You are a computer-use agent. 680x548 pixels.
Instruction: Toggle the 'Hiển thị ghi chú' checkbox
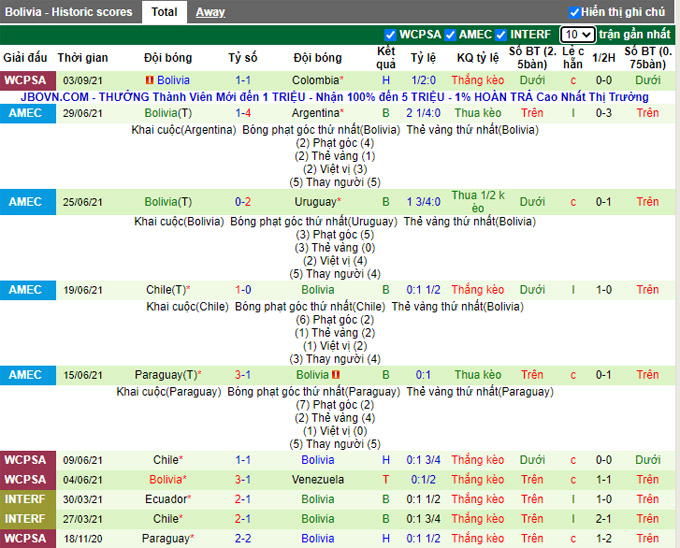(574, 12)
